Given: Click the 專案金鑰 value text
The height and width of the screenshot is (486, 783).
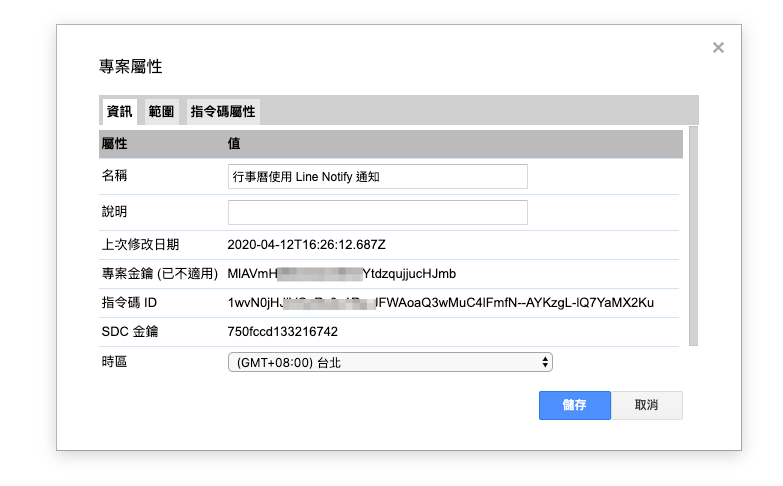Looking at the screenshot, I should click(x=341, y=273).
